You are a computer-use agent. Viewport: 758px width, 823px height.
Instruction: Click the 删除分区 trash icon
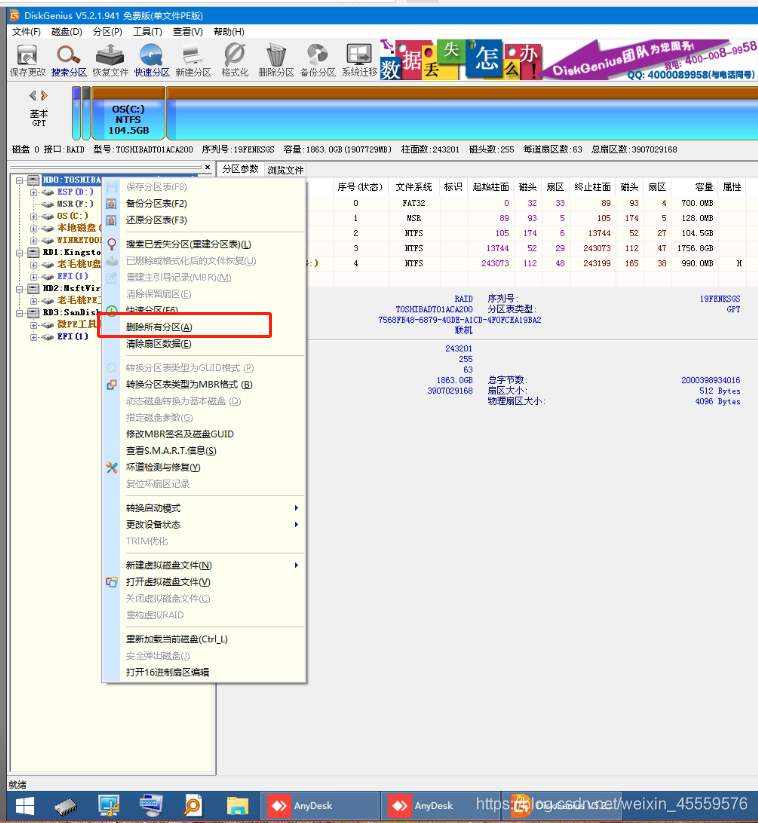click(x=276, y=60)
